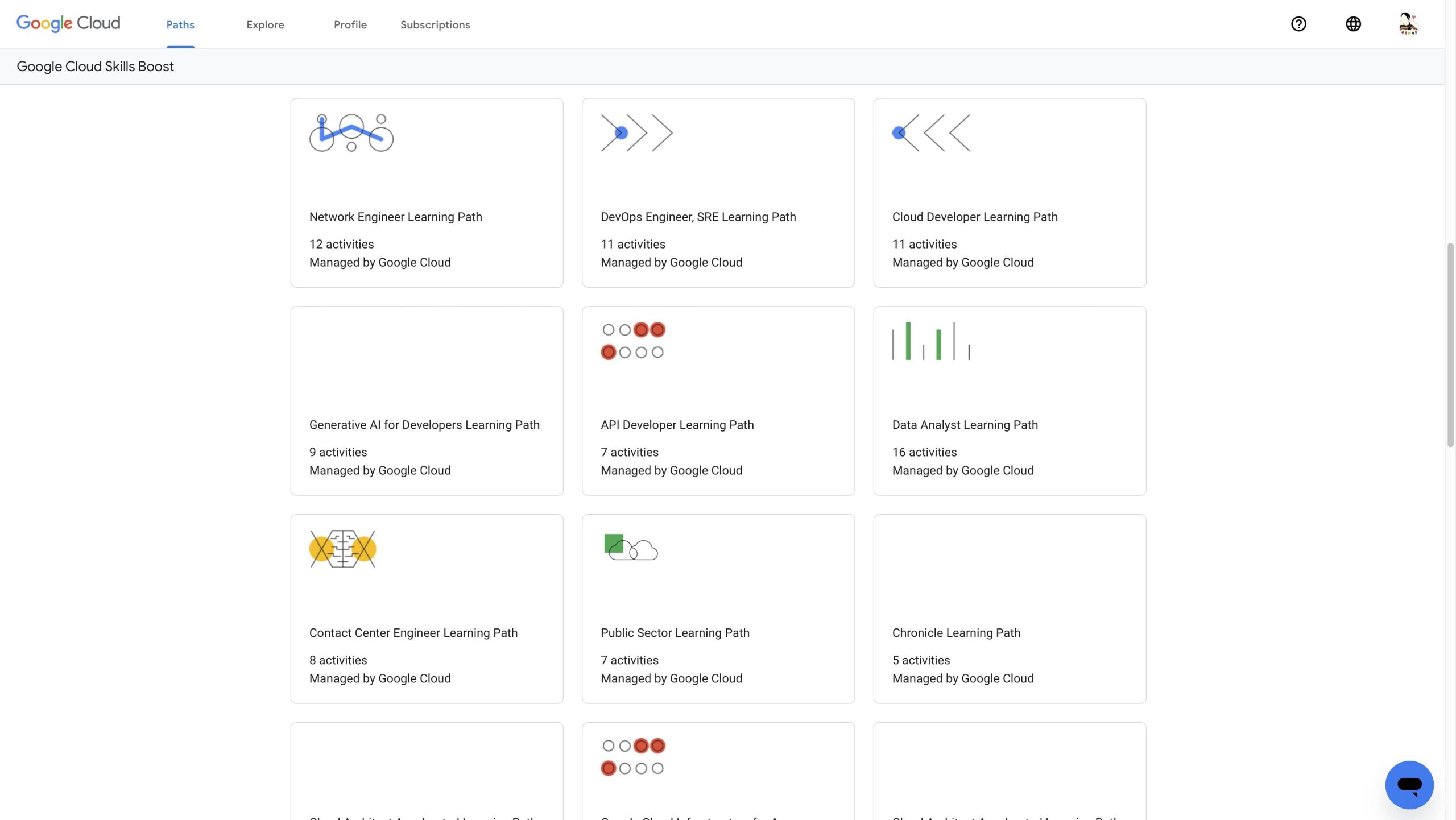Click the vertical page scrollbar thumb
The height and width of the screenshot is (820, 1456).
tap(1450, 344)
